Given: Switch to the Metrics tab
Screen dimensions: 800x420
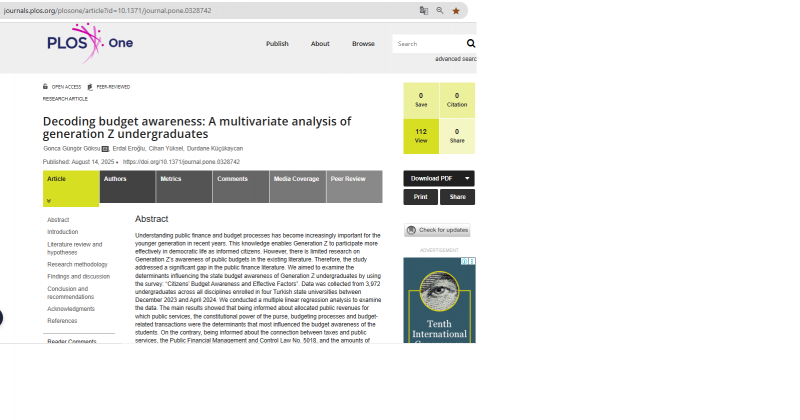Looking at the screenshot, I should [171, 179].
